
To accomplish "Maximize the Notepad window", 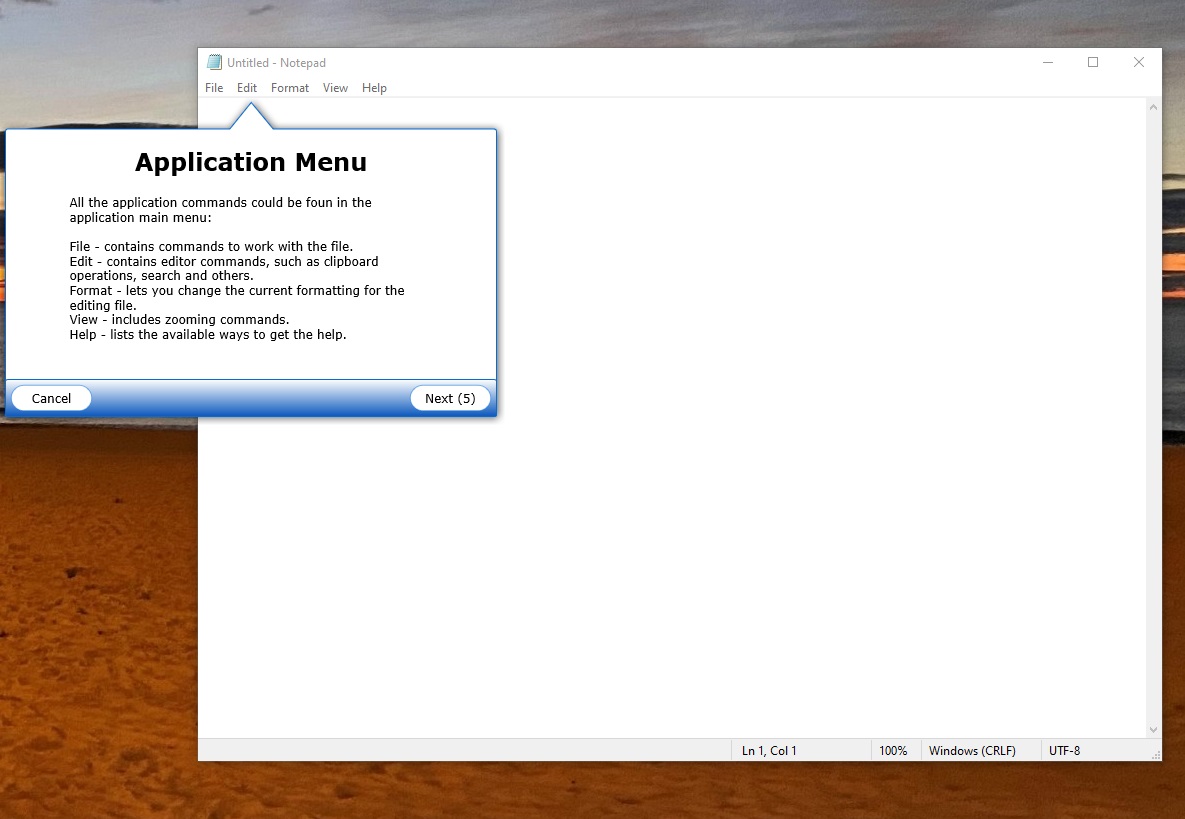I will (x=1093, y=62).
